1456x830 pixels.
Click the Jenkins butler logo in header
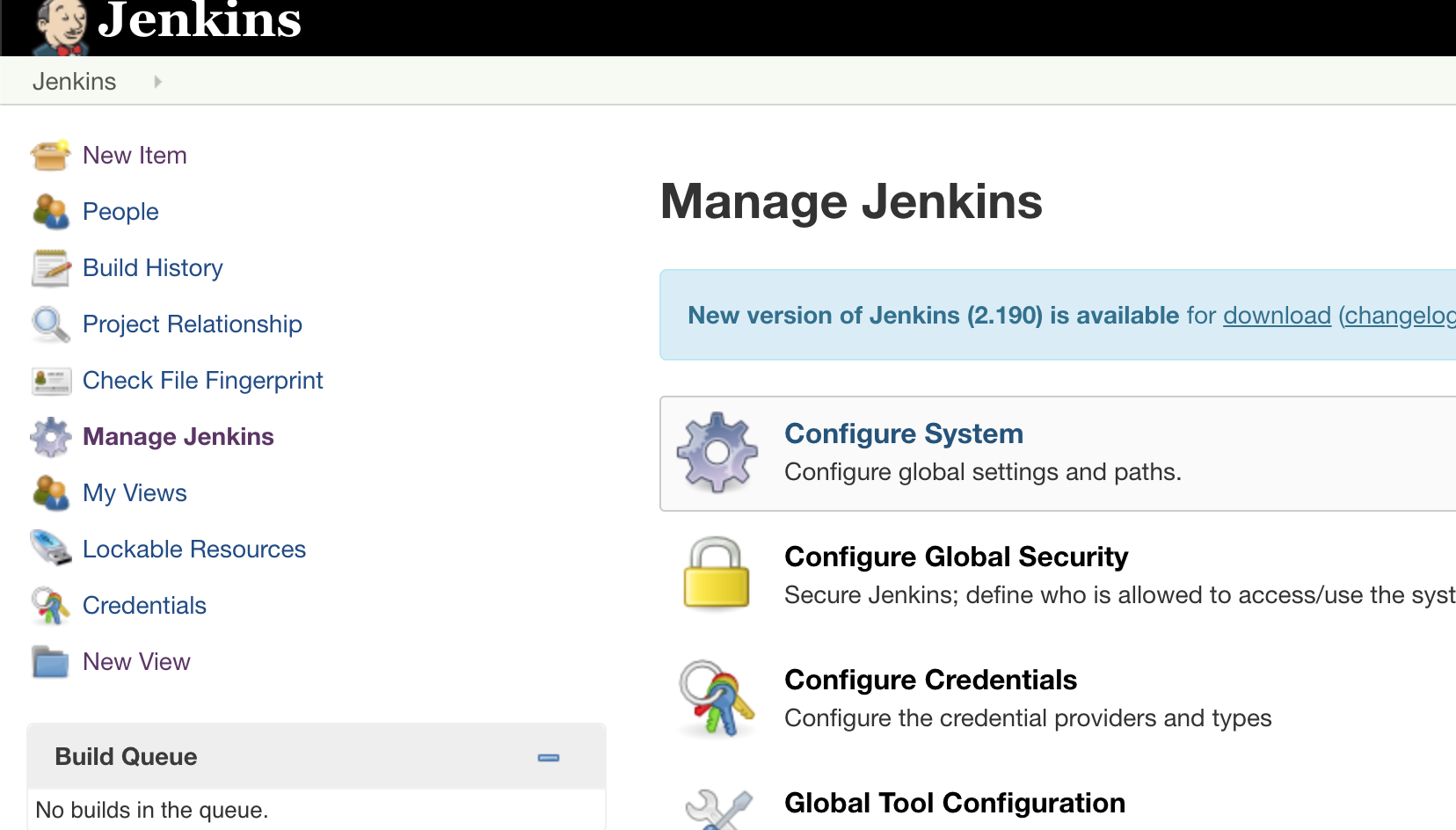pyautogui.click(x=60, y=27)
